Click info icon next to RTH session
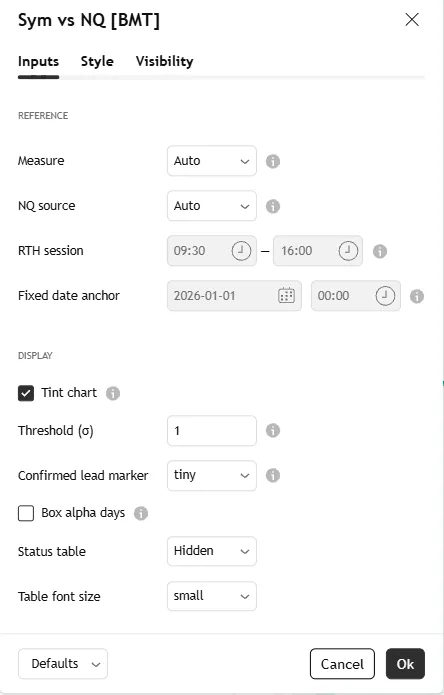The image size is (444, 695). tap(380, 251)
